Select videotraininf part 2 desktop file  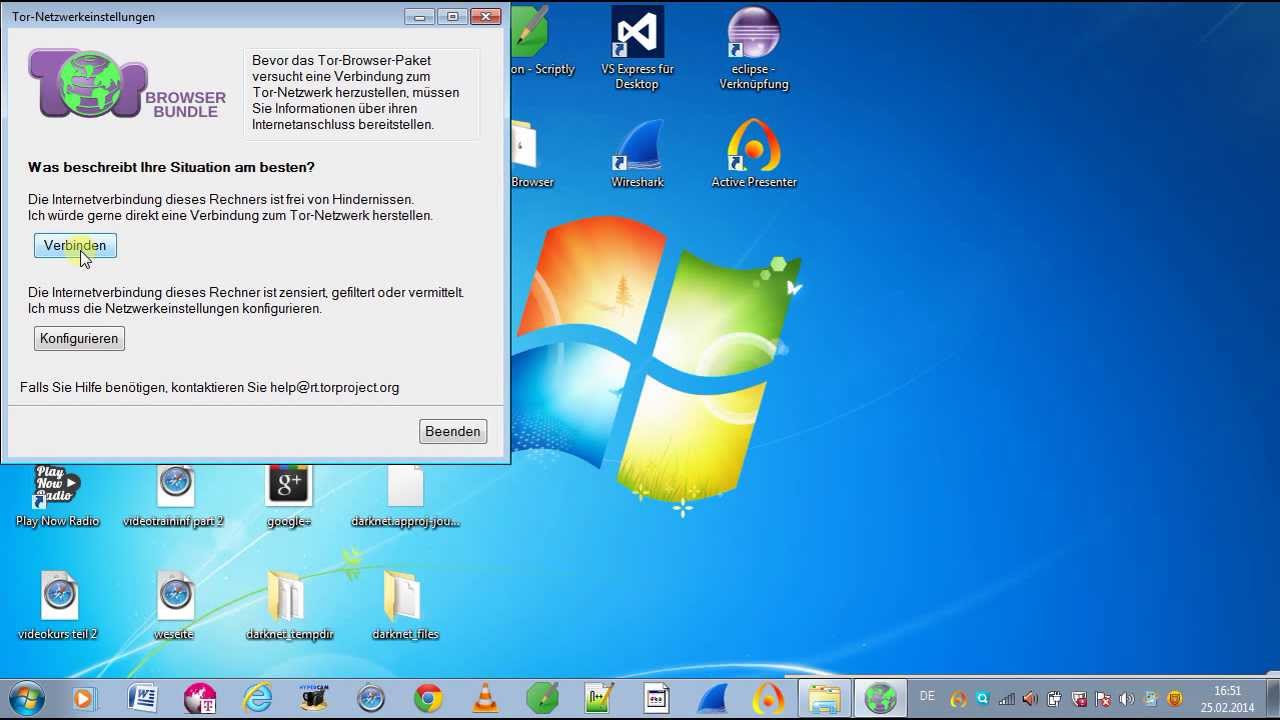(x=173, y=496)
